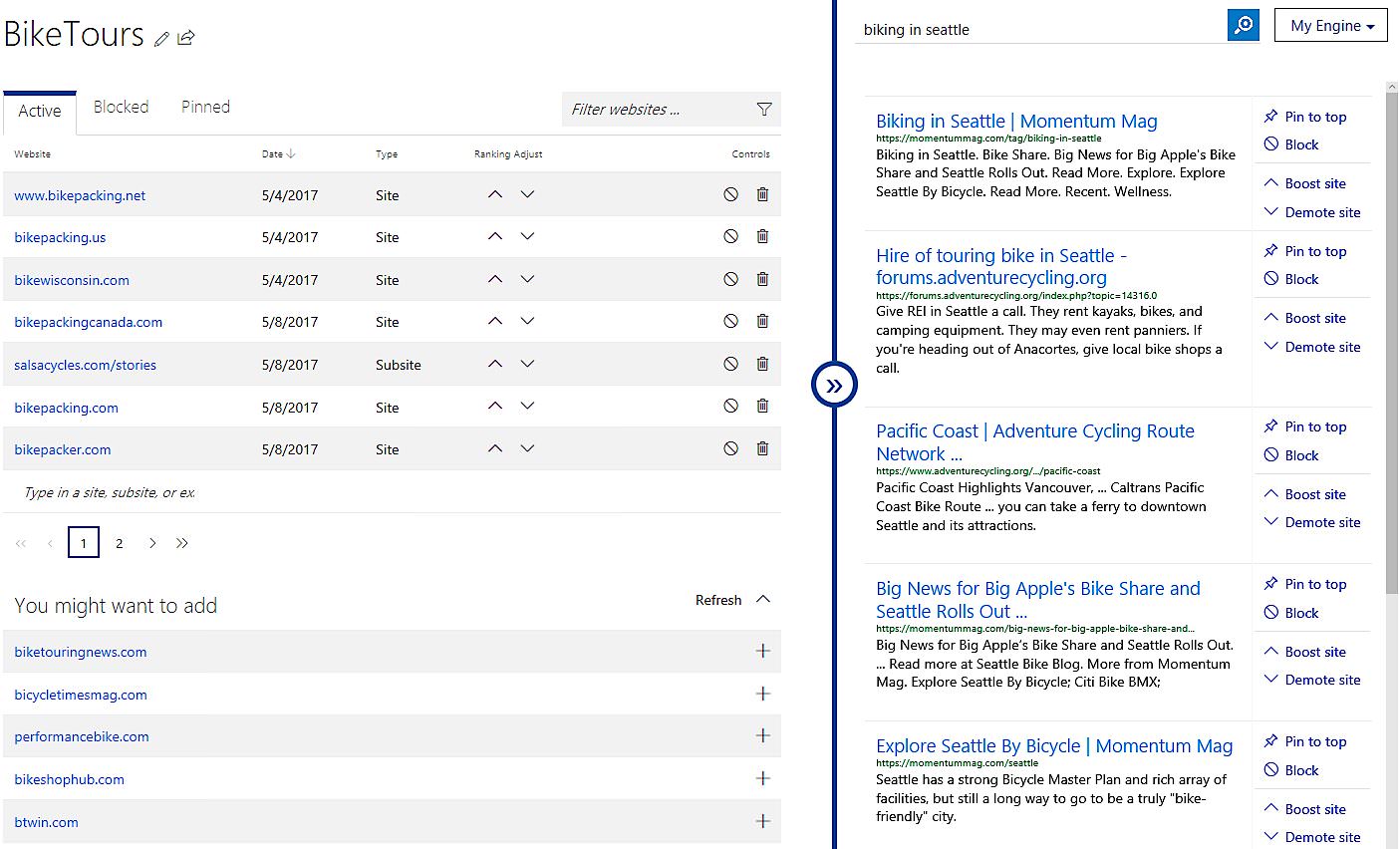Pin Pacific Coast result to top
Viewport: 1400px width, 849px height.
coord(1305,426)
